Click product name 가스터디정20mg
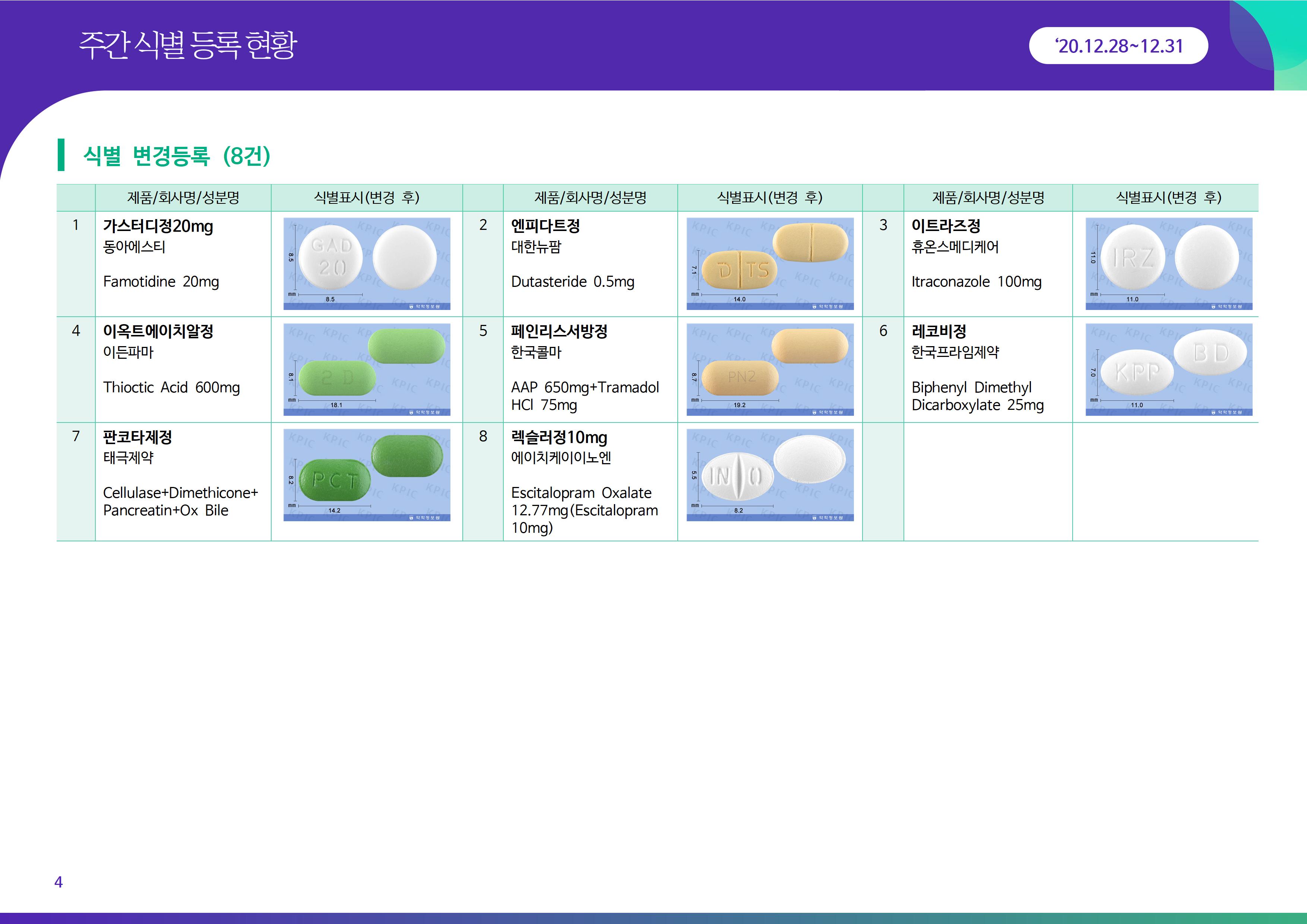Viewport: 1307px width, 924px height. click(158, 226)
